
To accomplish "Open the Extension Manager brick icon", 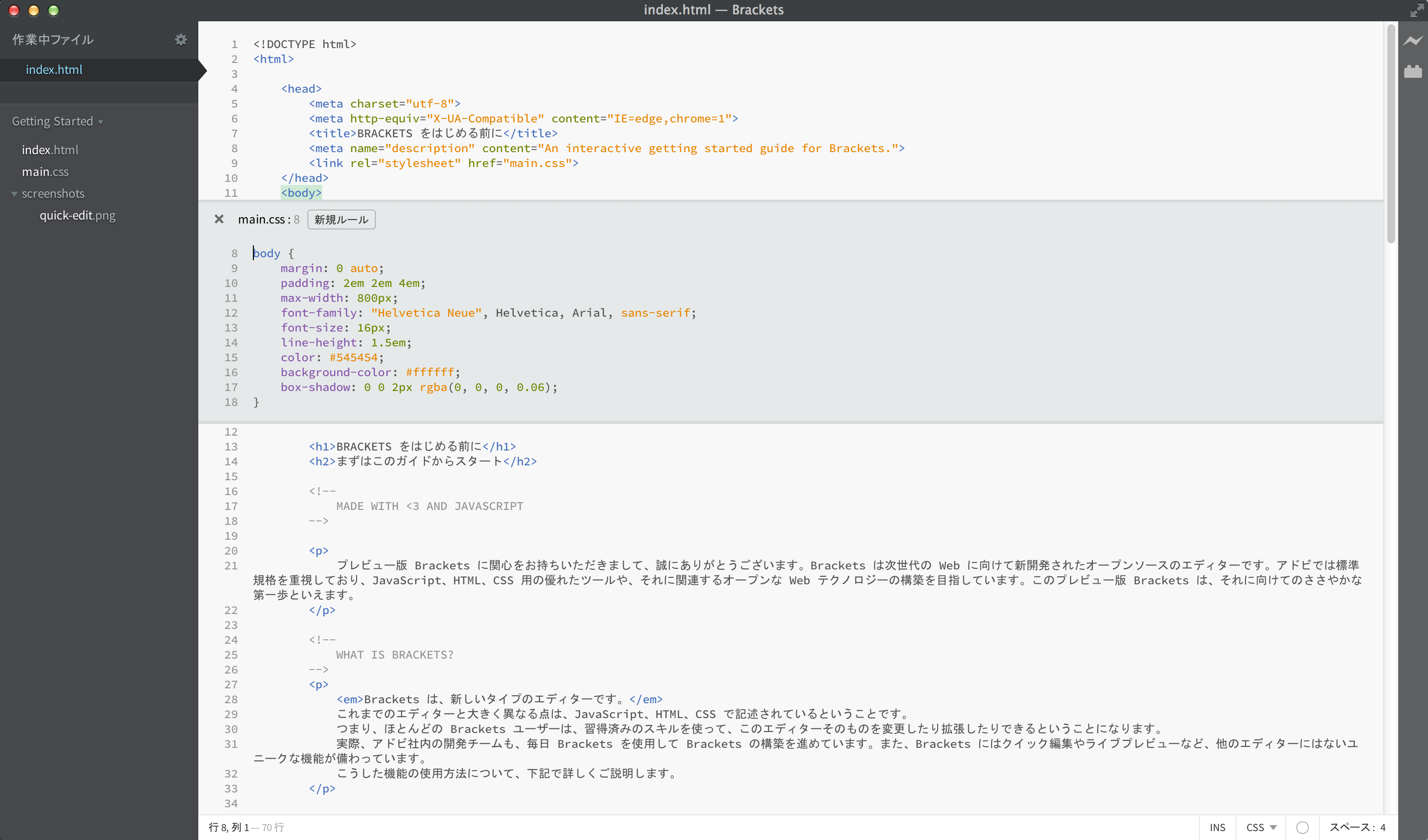I will [x=1413, y=71].
